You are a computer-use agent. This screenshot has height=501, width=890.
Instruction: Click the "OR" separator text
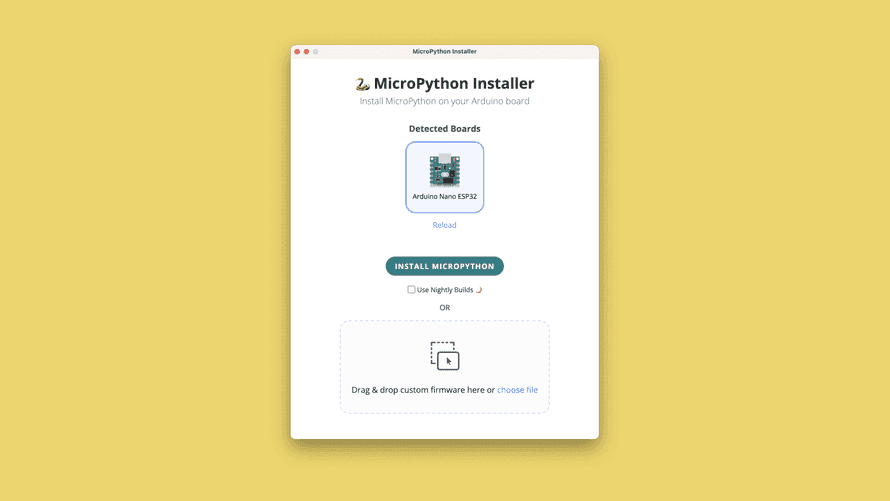click(x=444, y=308)
